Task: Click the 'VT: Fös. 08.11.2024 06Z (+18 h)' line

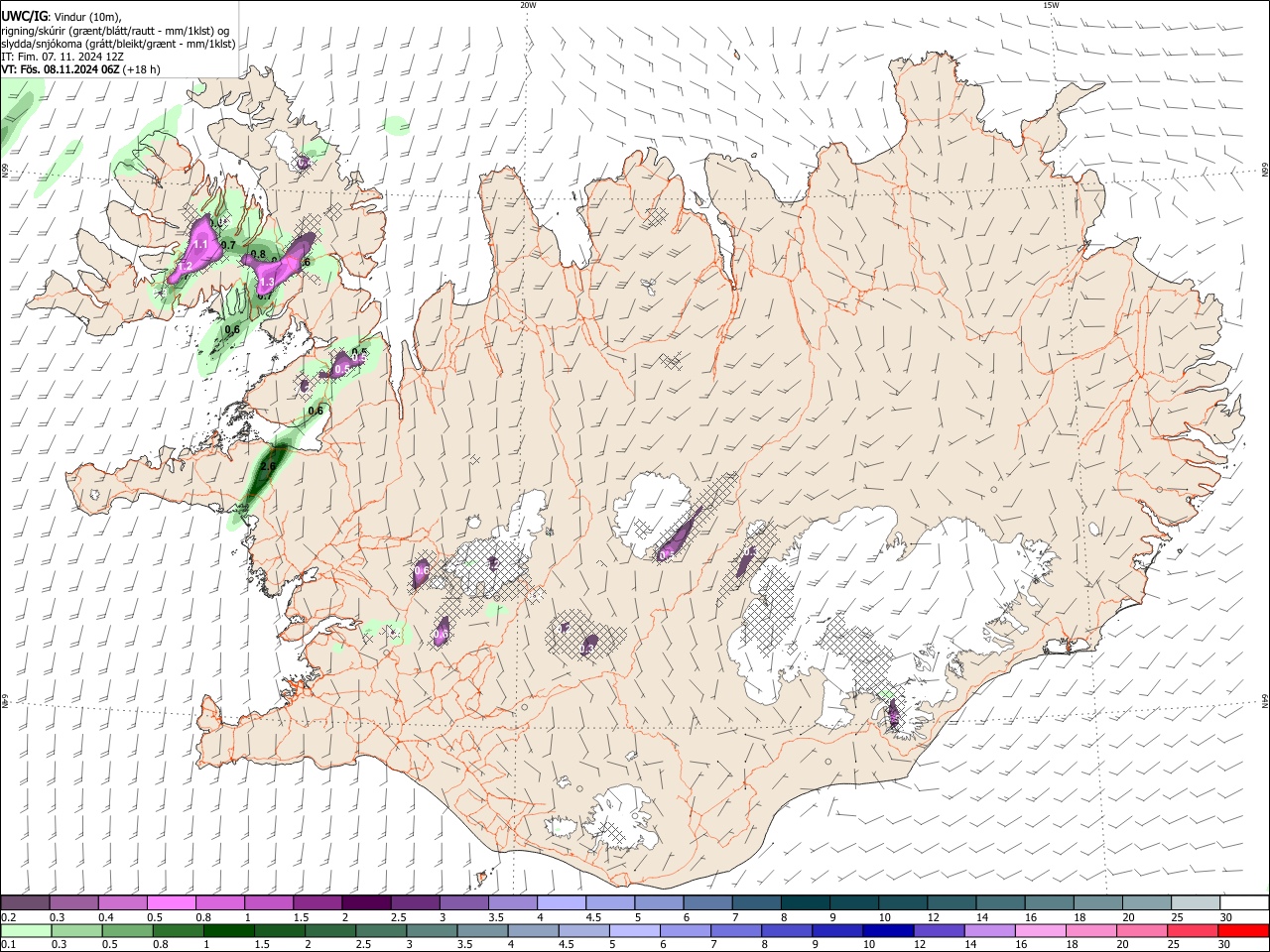Action: tap(81, 69)
